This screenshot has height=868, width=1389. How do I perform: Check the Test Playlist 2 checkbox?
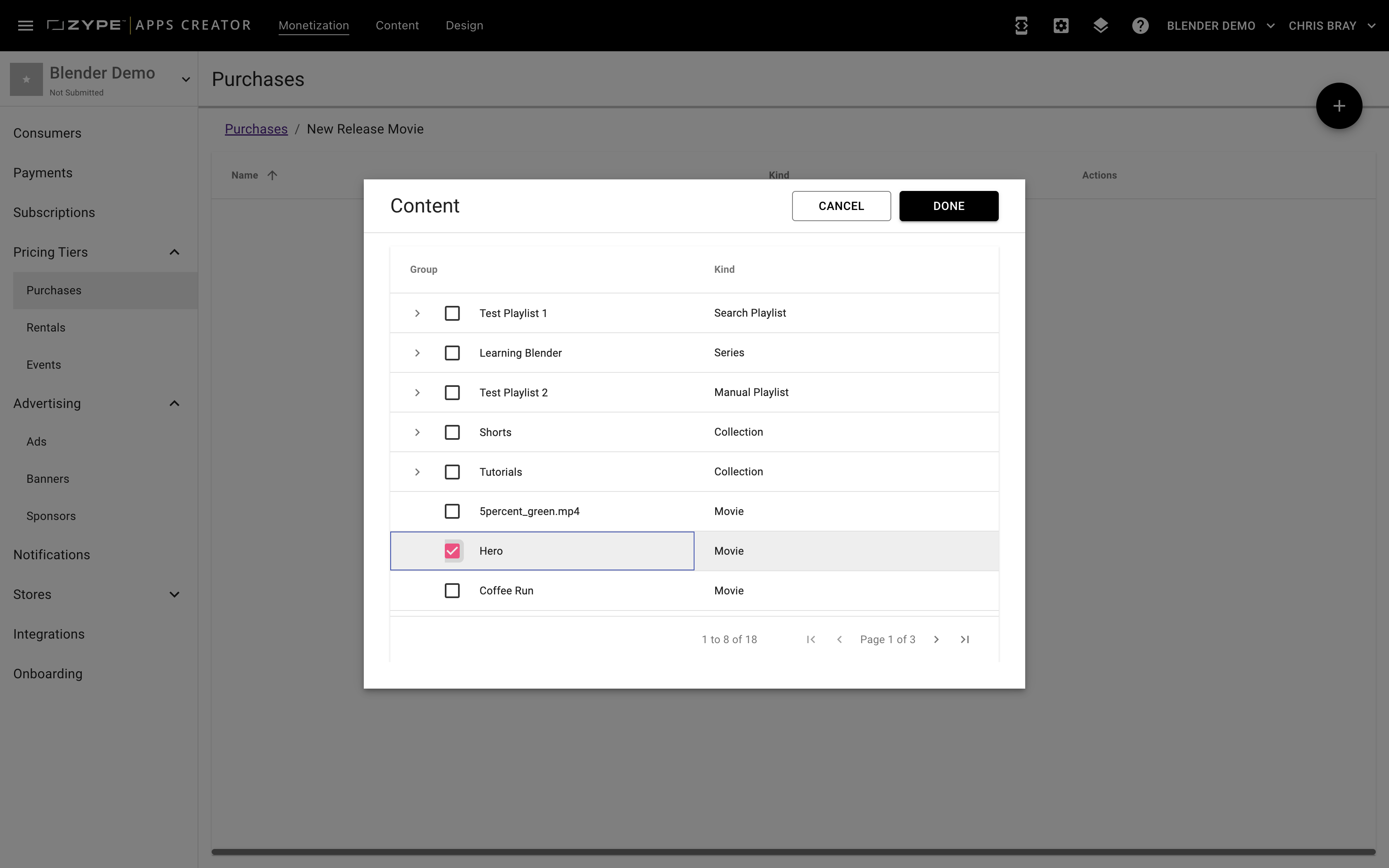[452, 392]
